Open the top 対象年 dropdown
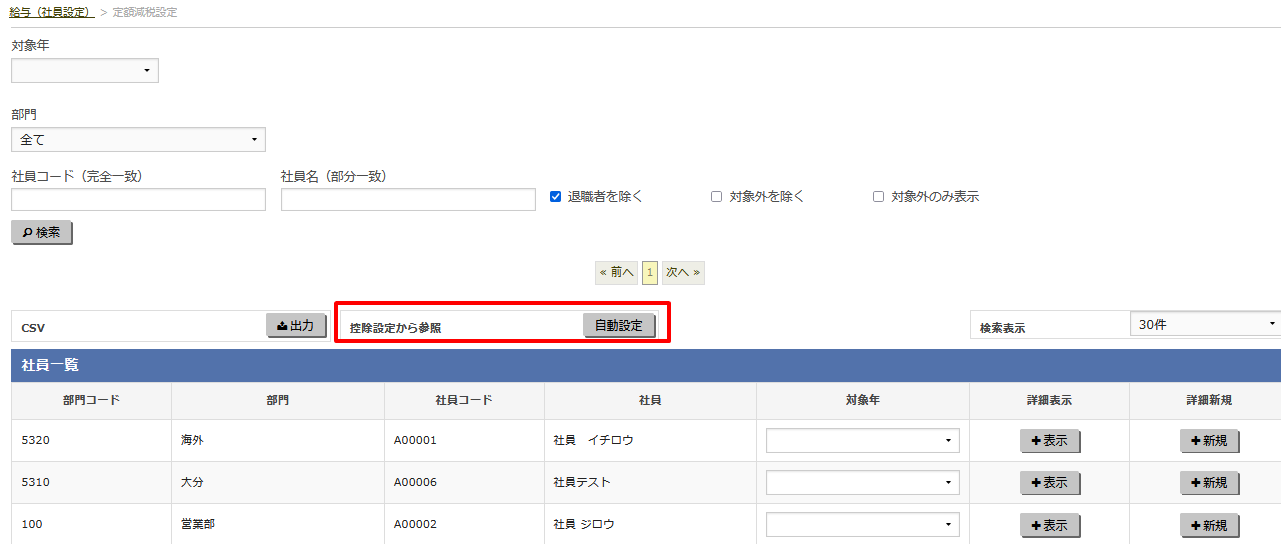This screenshot has width=1281, height=544. pos(85,71)
